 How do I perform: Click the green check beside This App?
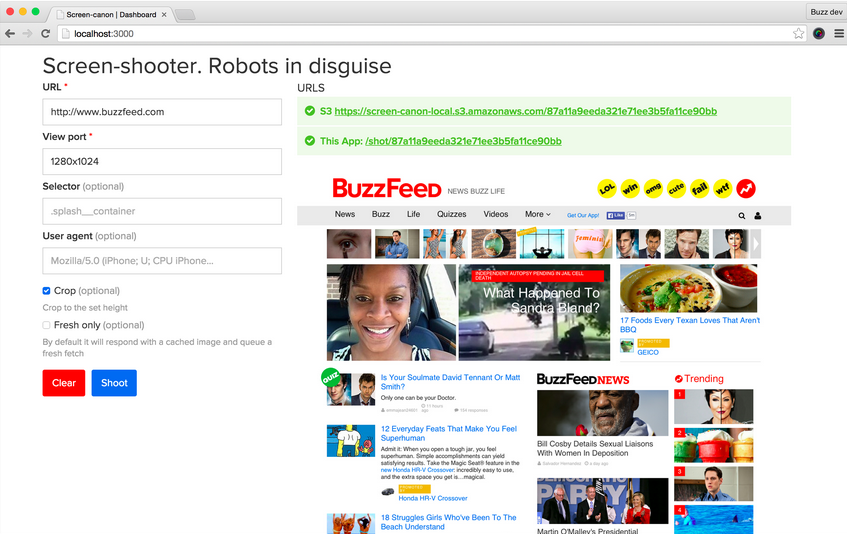tap(310, 140)
